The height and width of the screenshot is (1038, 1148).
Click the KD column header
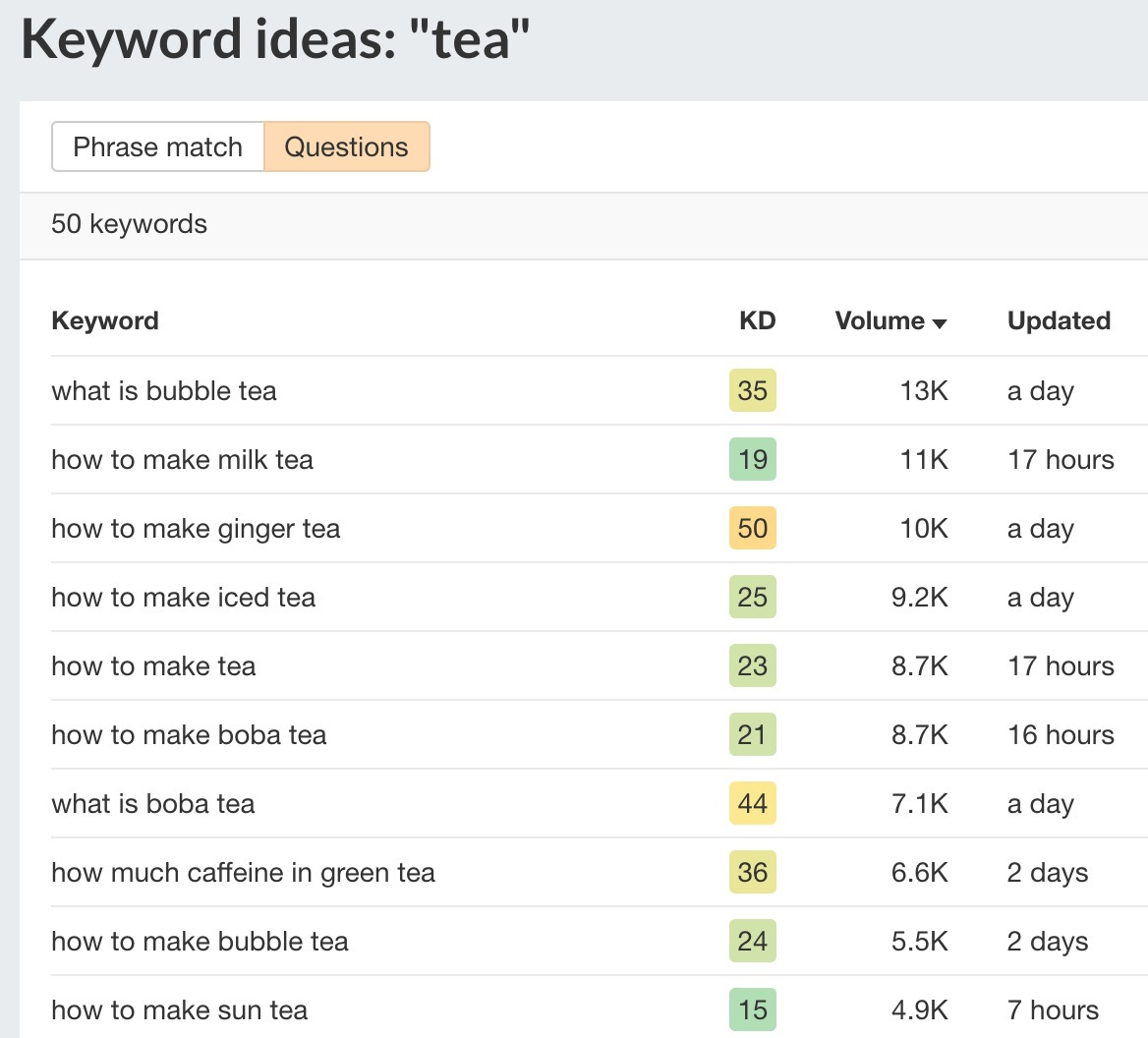click(x=757, y=321)
